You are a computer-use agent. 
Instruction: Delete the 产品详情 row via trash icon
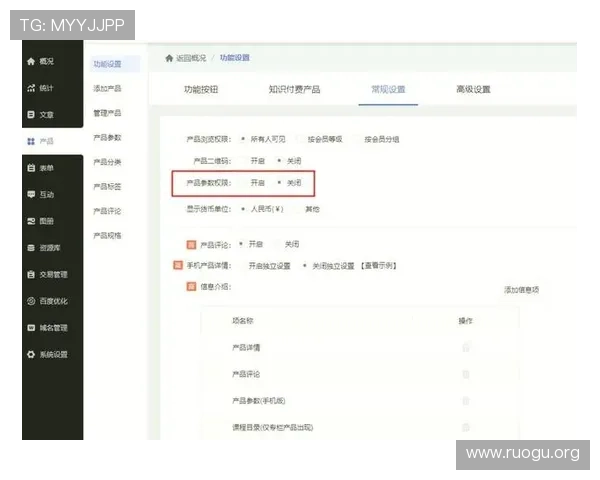(466, 348)
